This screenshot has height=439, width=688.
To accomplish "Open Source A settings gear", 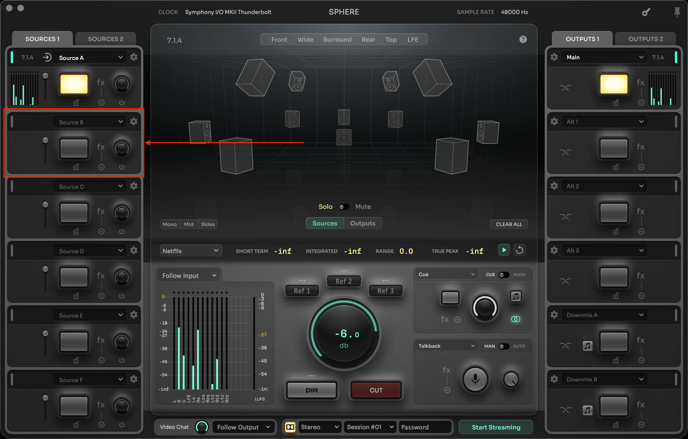I will pos(134,57).
